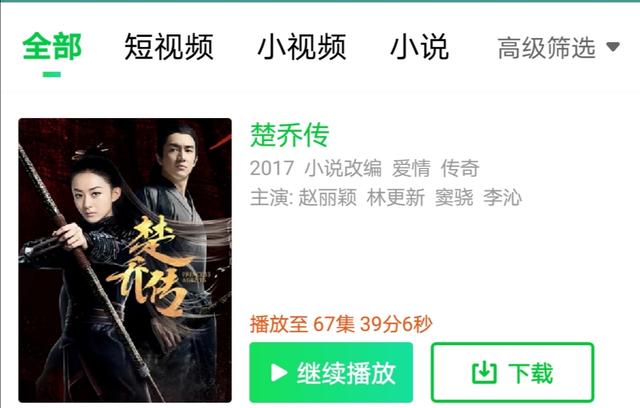This screenshot has height=408, width=640.
Task: Open the 传奇 genre tag
Action: point(460,168)
